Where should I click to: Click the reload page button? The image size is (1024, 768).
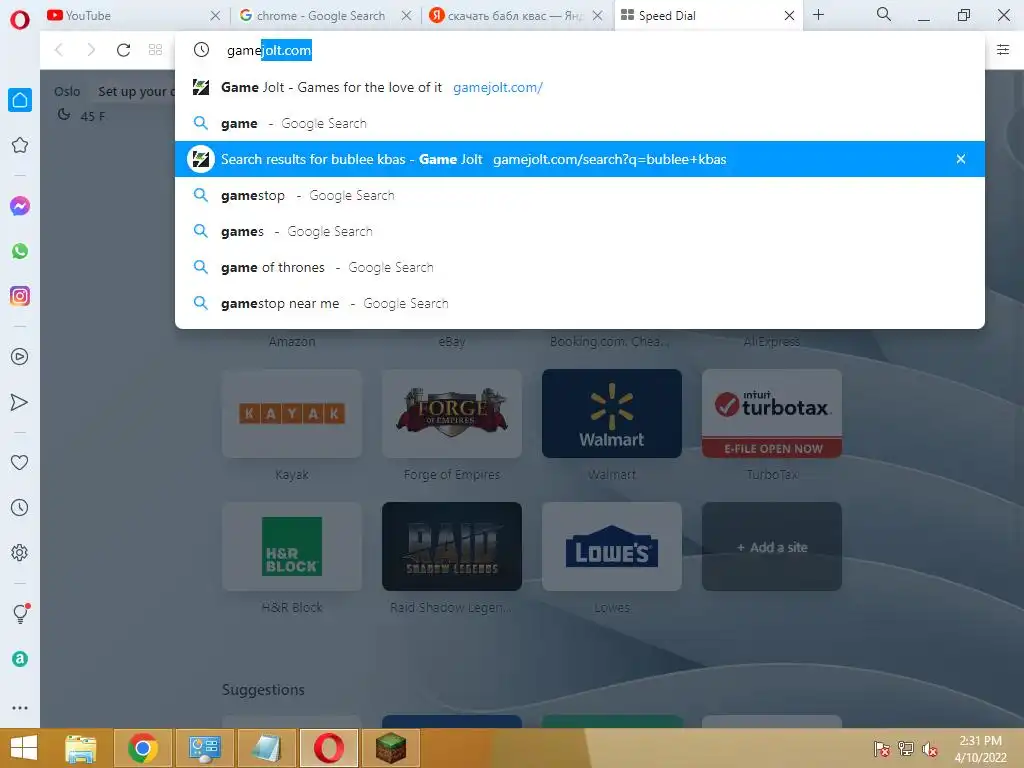point(123,50)
